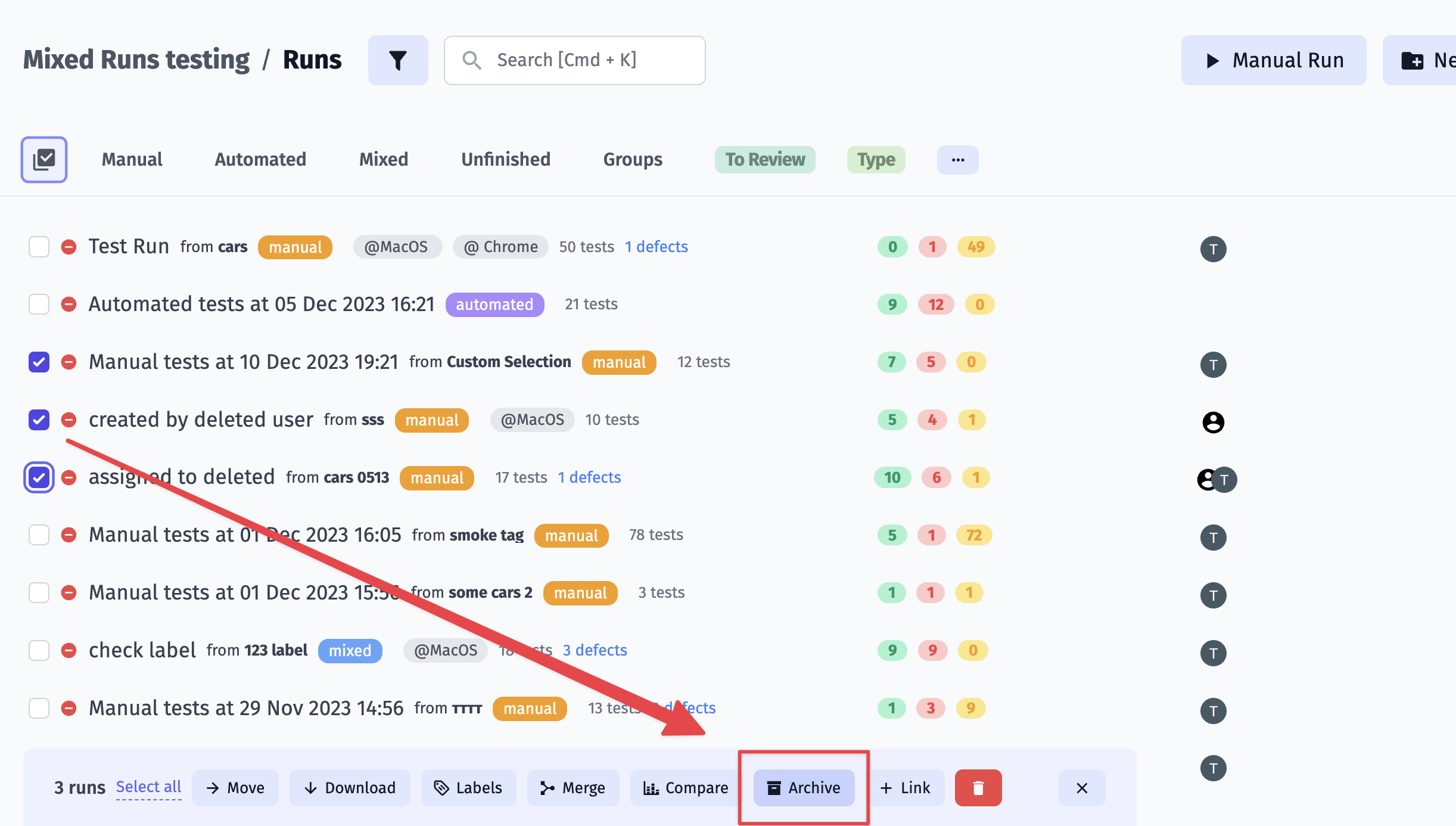Click the Merge button

tap(573, 788)
